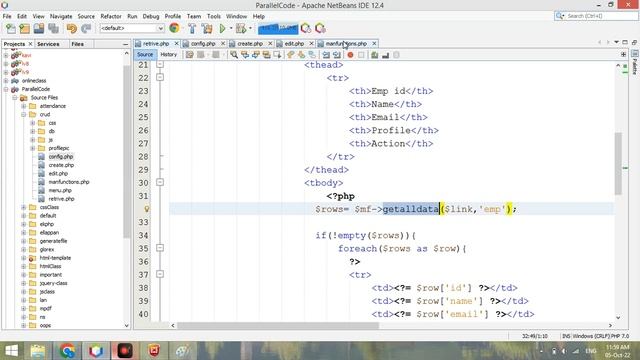Expand the profilepic folder node
640x360 pixels.
click(x=33, y=148)
